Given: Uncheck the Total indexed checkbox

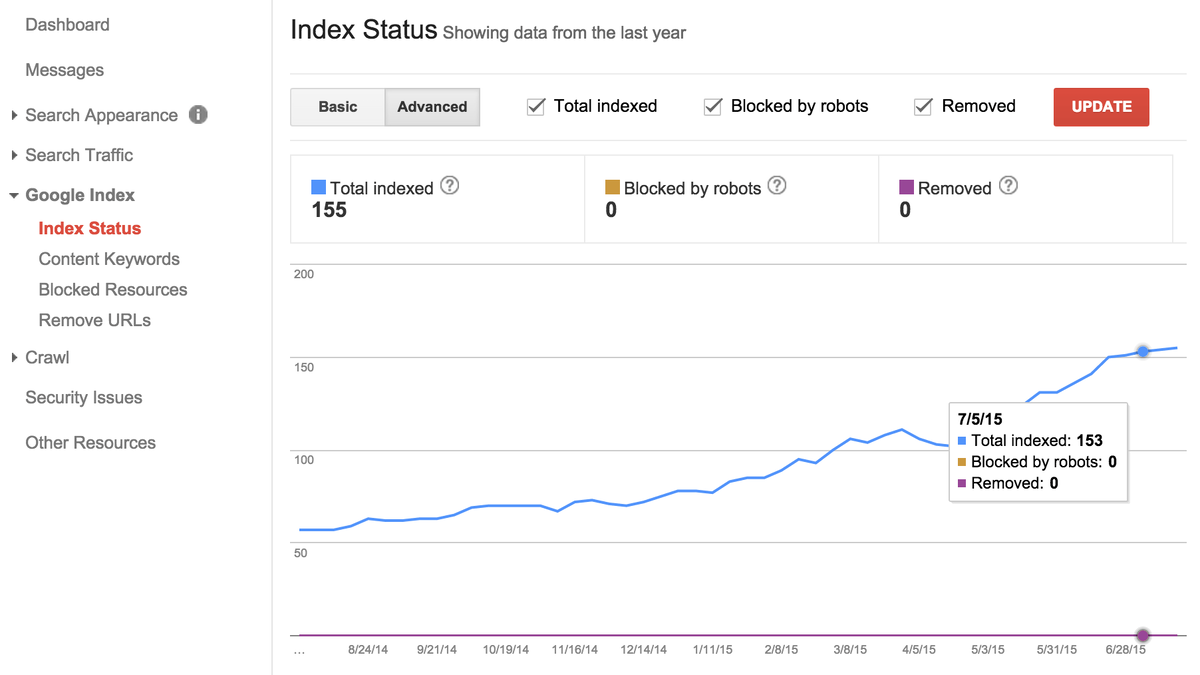Looking at the screenshot, I should click(x=536, y=106).
